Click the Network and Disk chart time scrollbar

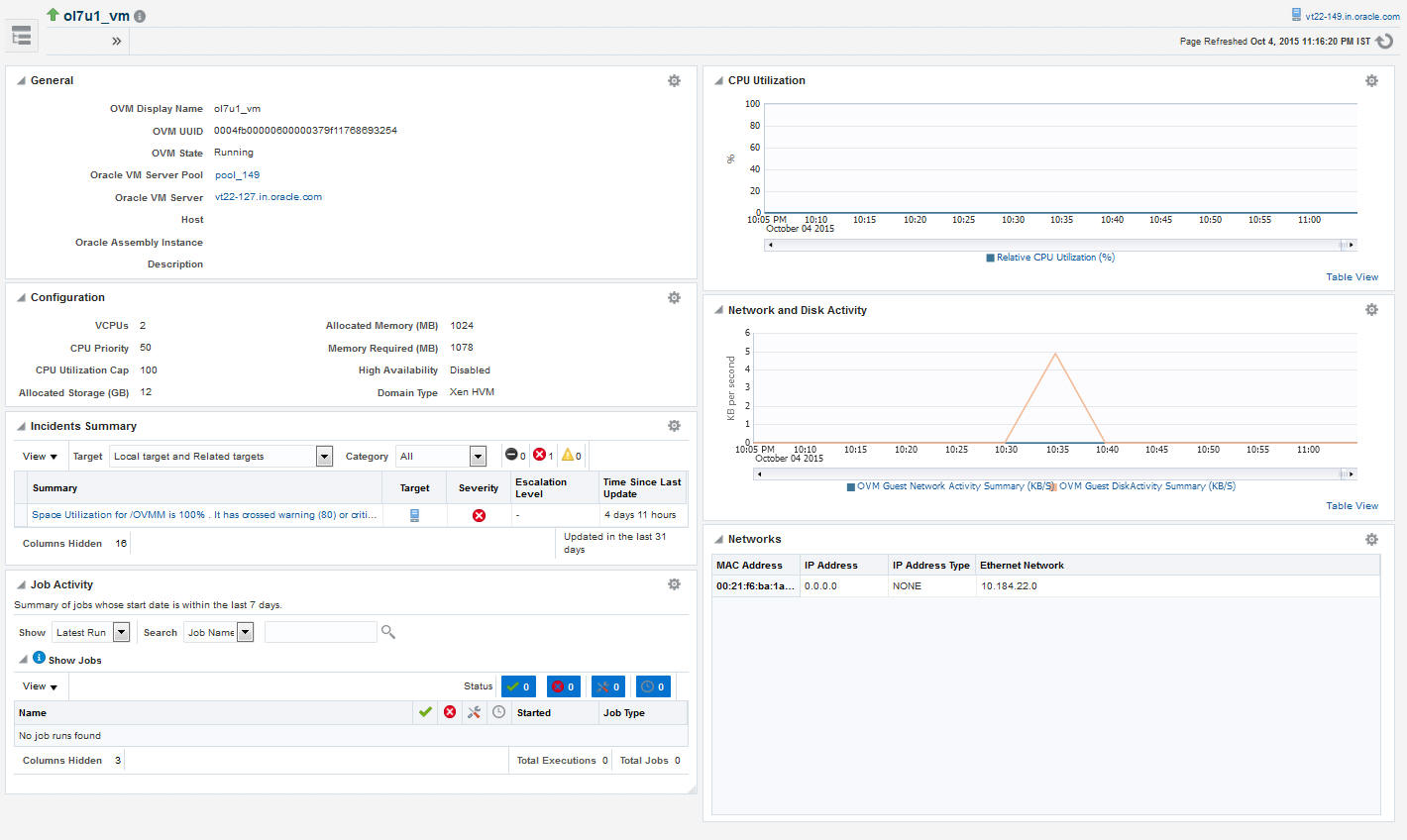(x=1054, y=473)
